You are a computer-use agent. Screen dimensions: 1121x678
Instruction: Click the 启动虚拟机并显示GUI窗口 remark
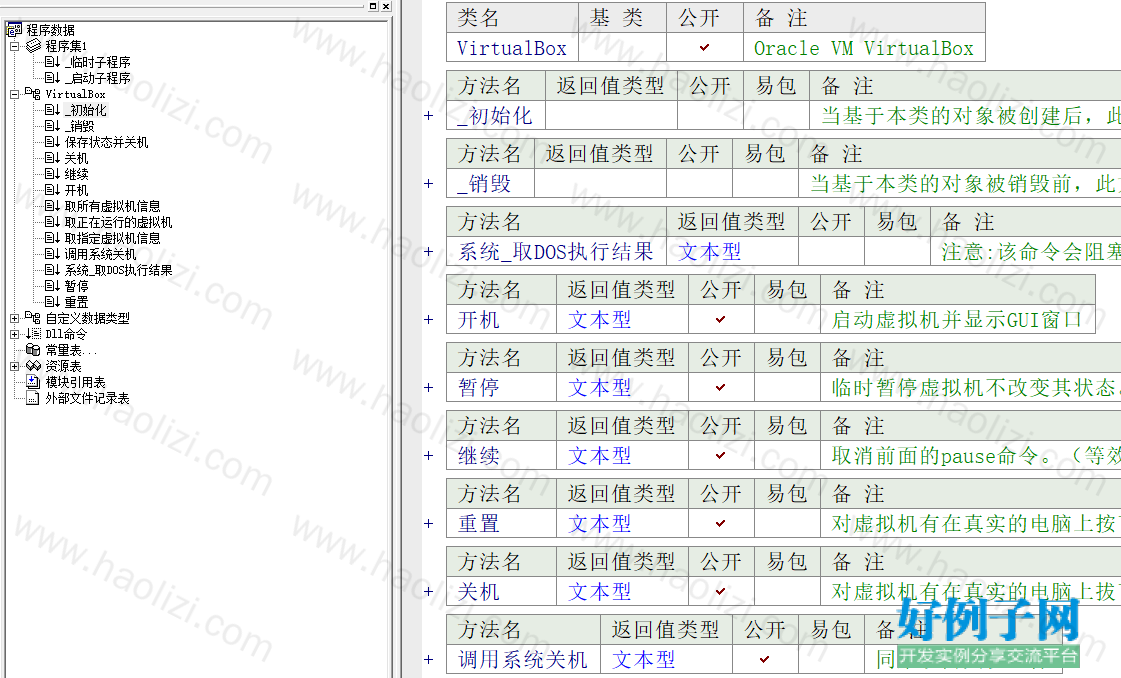click(957, 320)
